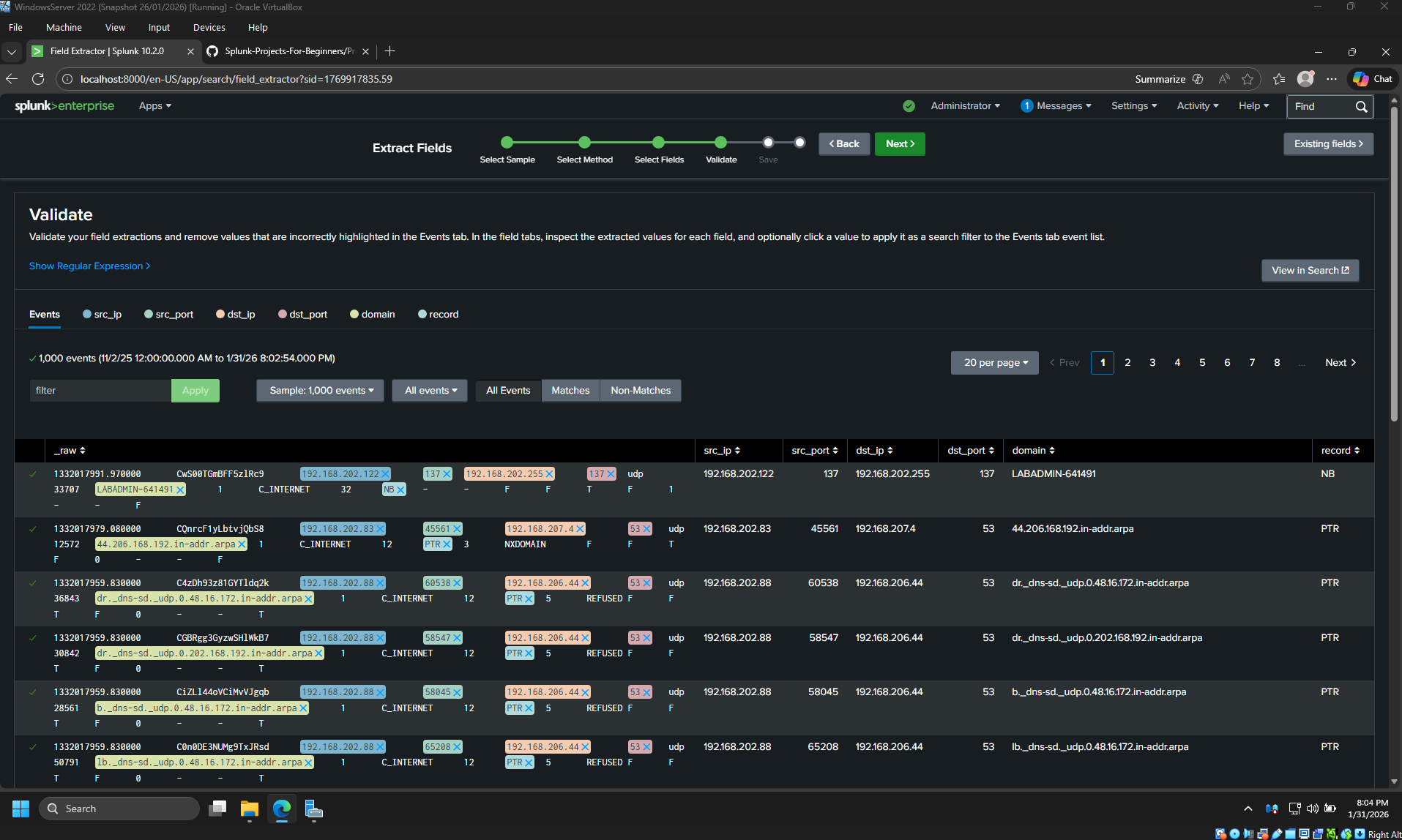This screenshot has width=1402, height=840.
Task: Click the Select Method progress step circle
Action: click(584, 143)
